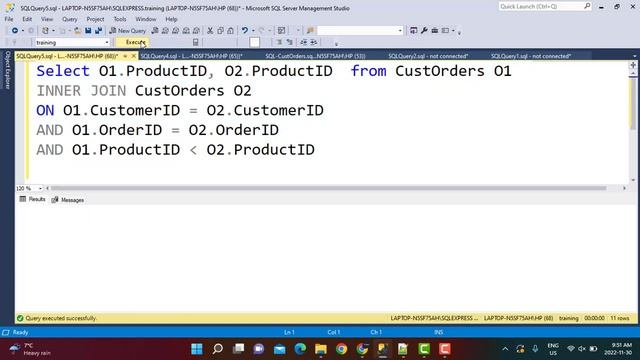This screenshot has width=640, height=360.
Task: Click the New Query button
Action: [x=128, y=31]
